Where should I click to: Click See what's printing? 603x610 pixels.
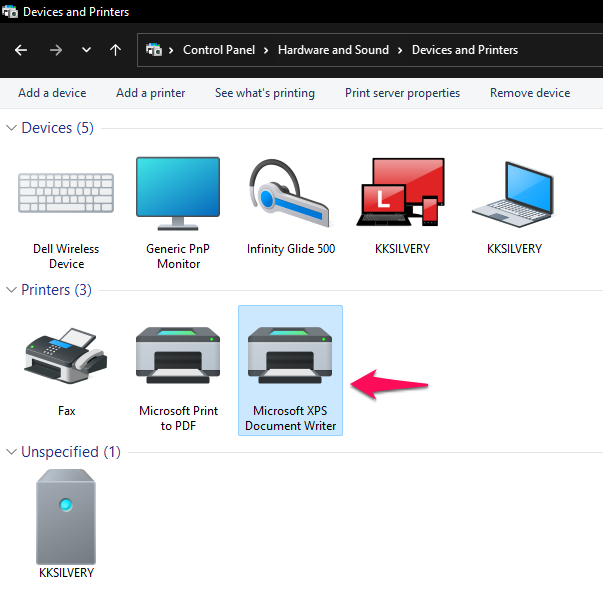pos(265,93)
